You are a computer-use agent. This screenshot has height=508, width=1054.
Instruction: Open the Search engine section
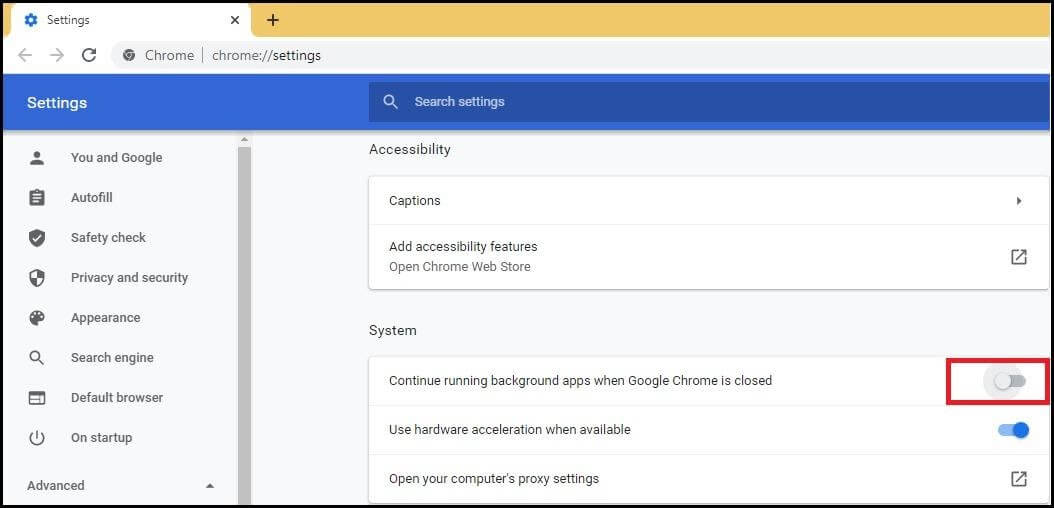click(112, 357)
